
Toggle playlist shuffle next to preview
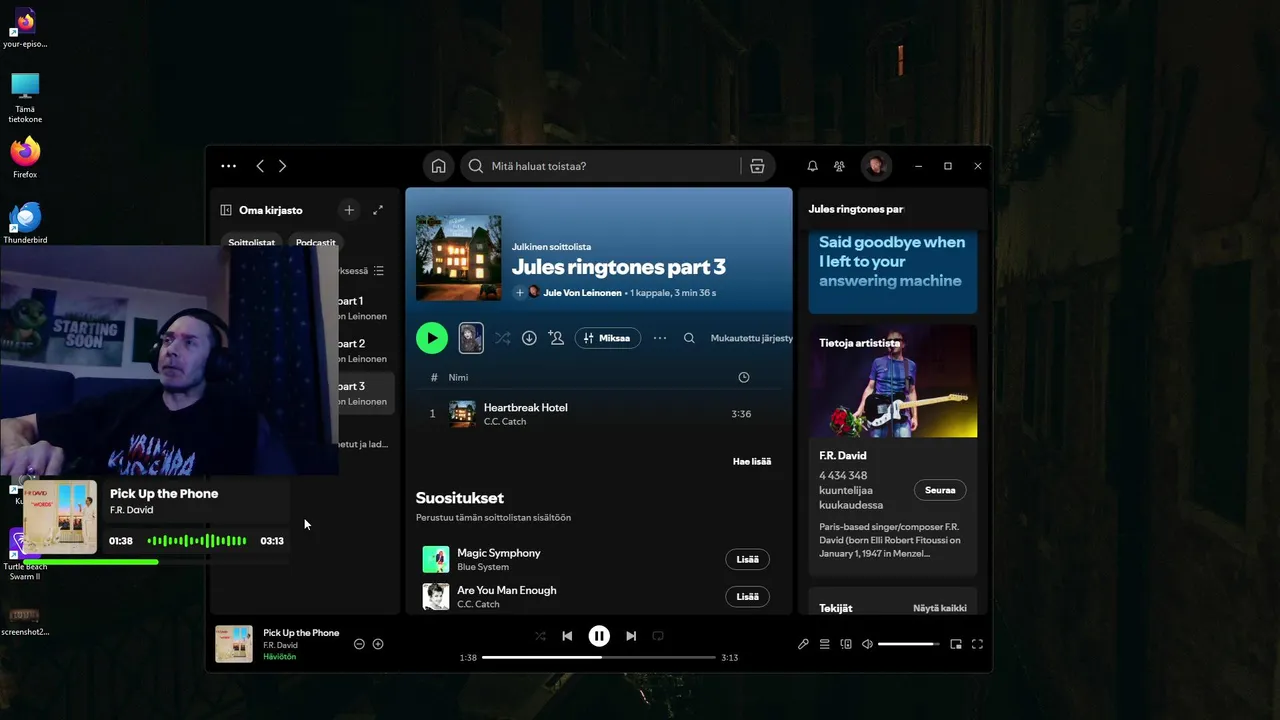coord(502,338)
